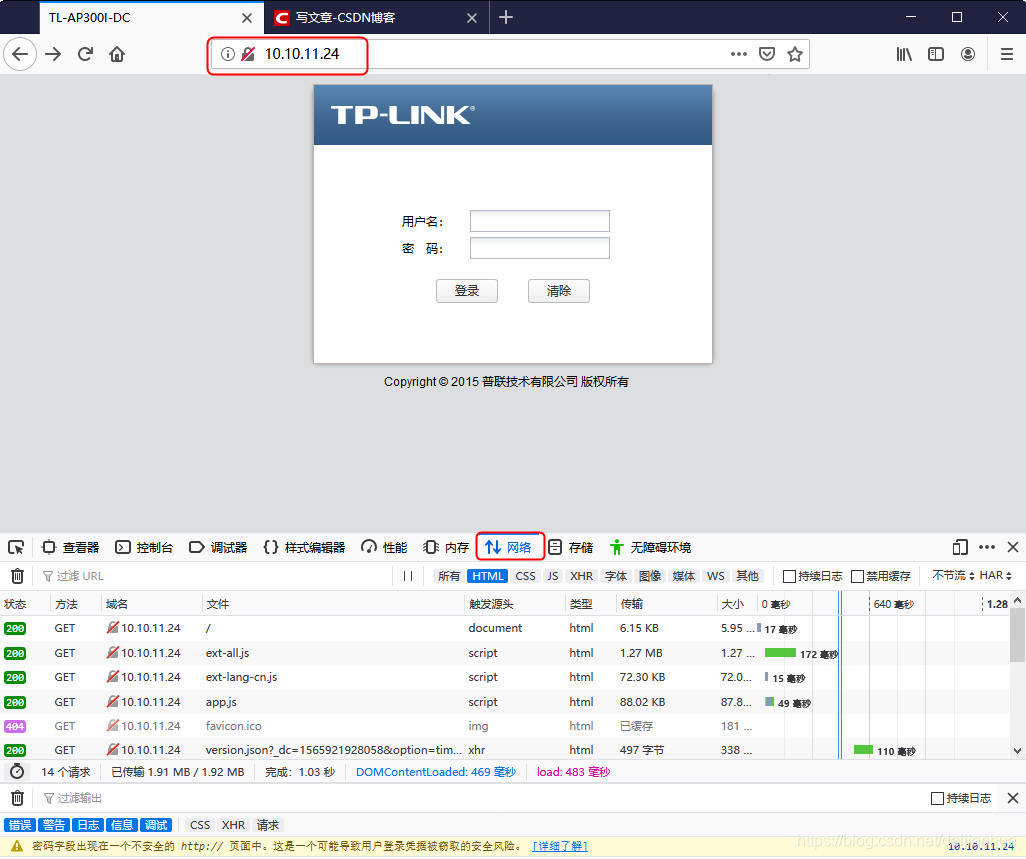This screenshot has height=859, width=1026.
Task: Click the 清除 clear button
Action: click(558, 291)
